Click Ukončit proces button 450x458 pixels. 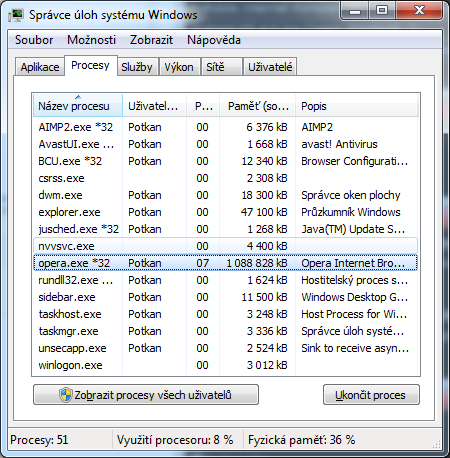[371, 395]
